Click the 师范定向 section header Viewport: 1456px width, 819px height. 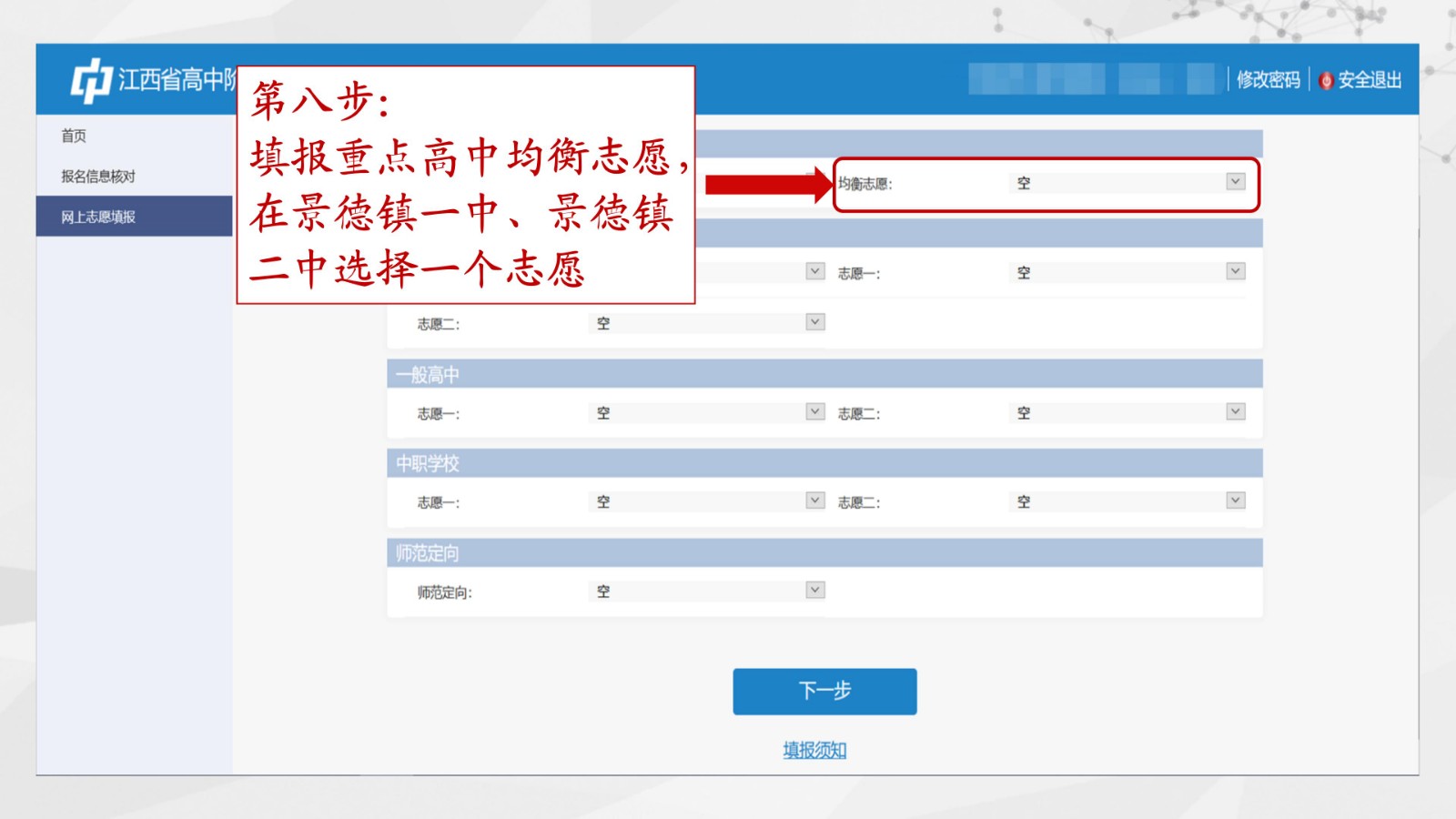[428, 552]
